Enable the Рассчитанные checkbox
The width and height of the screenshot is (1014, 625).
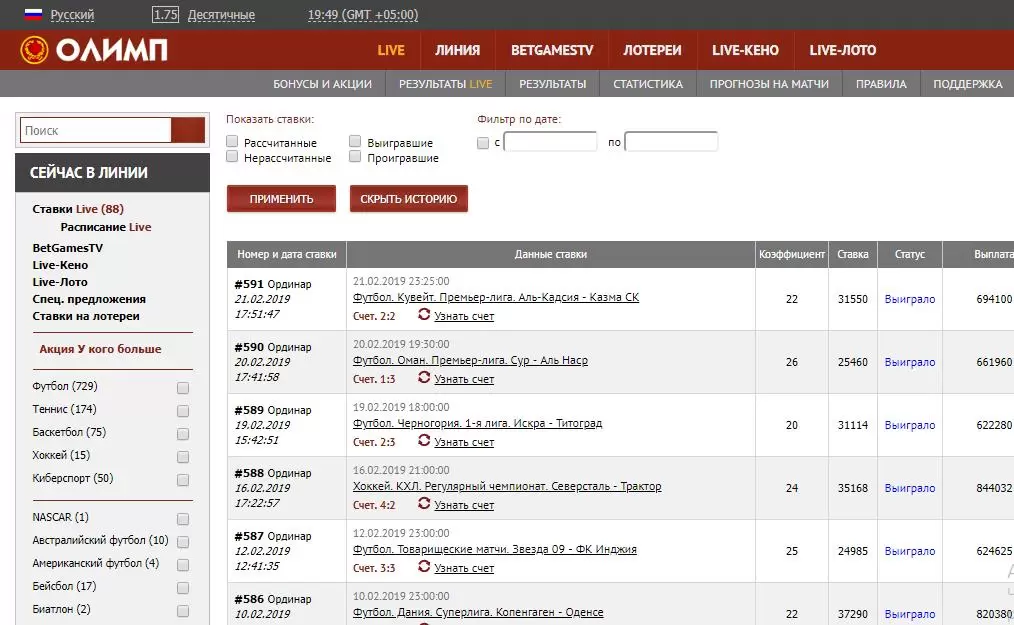pos(233,142)
